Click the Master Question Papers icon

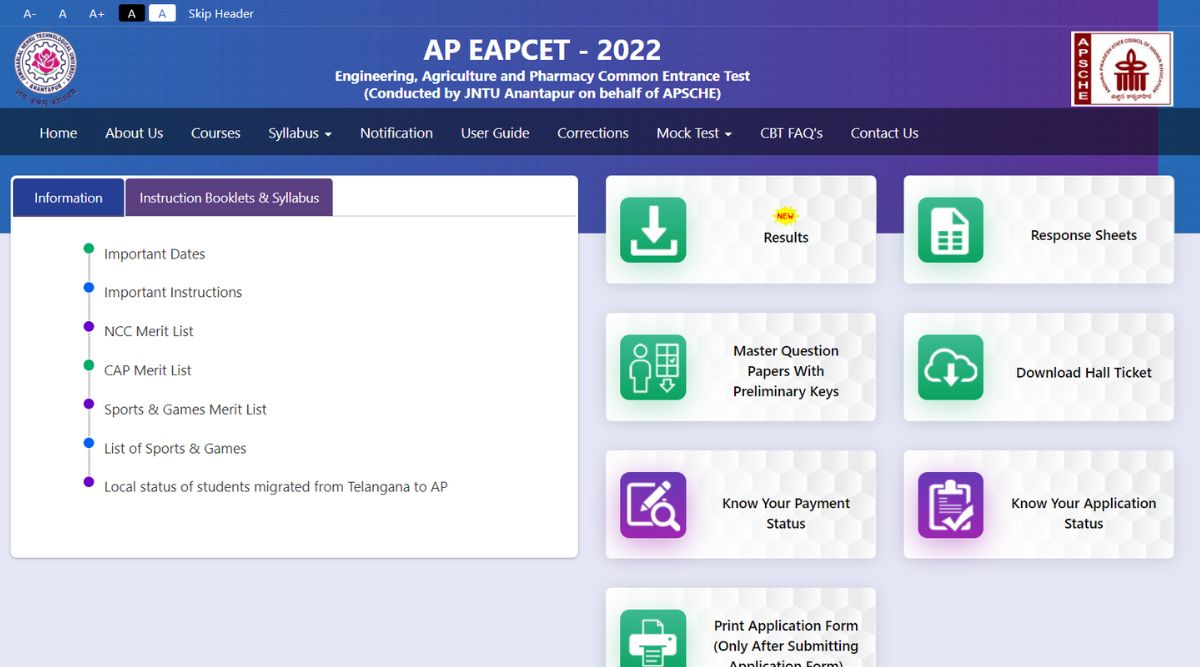[x=653, y=367]
